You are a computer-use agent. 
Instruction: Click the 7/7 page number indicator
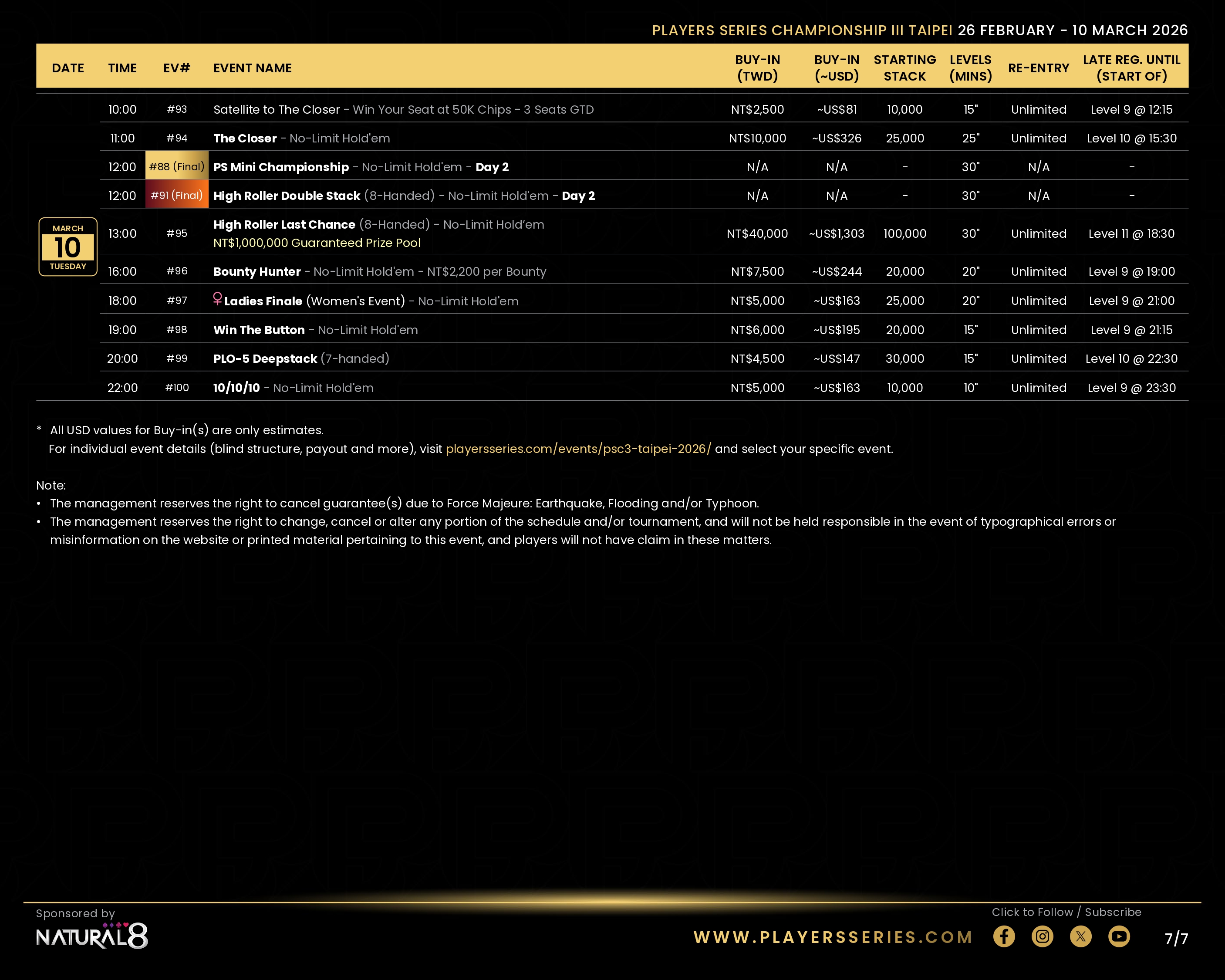(1176, 939)
